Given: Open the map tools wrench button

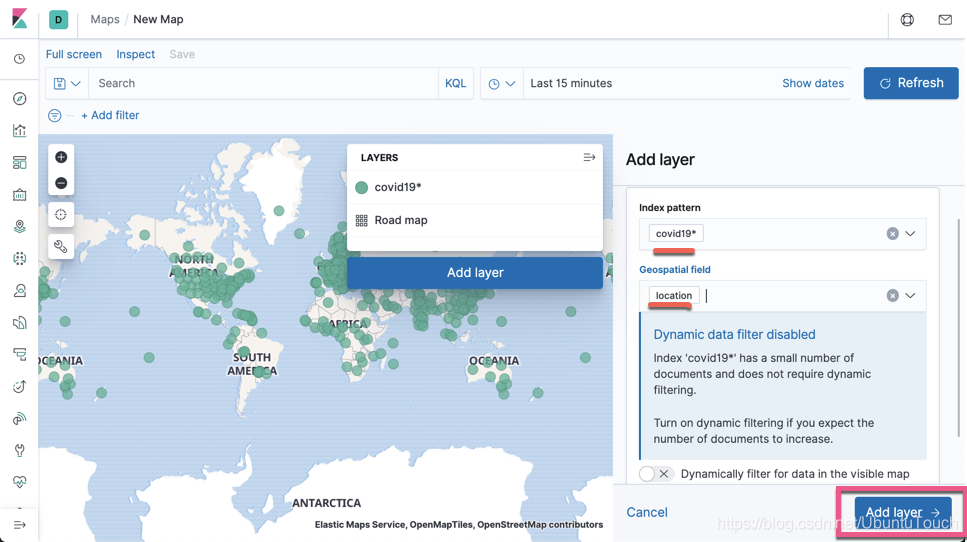Looking at the screenshot, I should [60, 247].
